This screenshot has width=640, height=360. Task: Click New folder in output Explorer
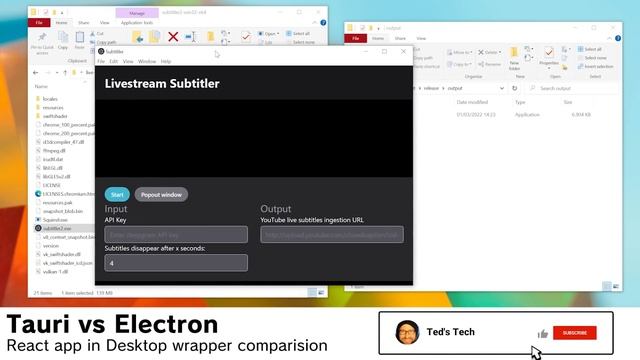tap(514, 58)
